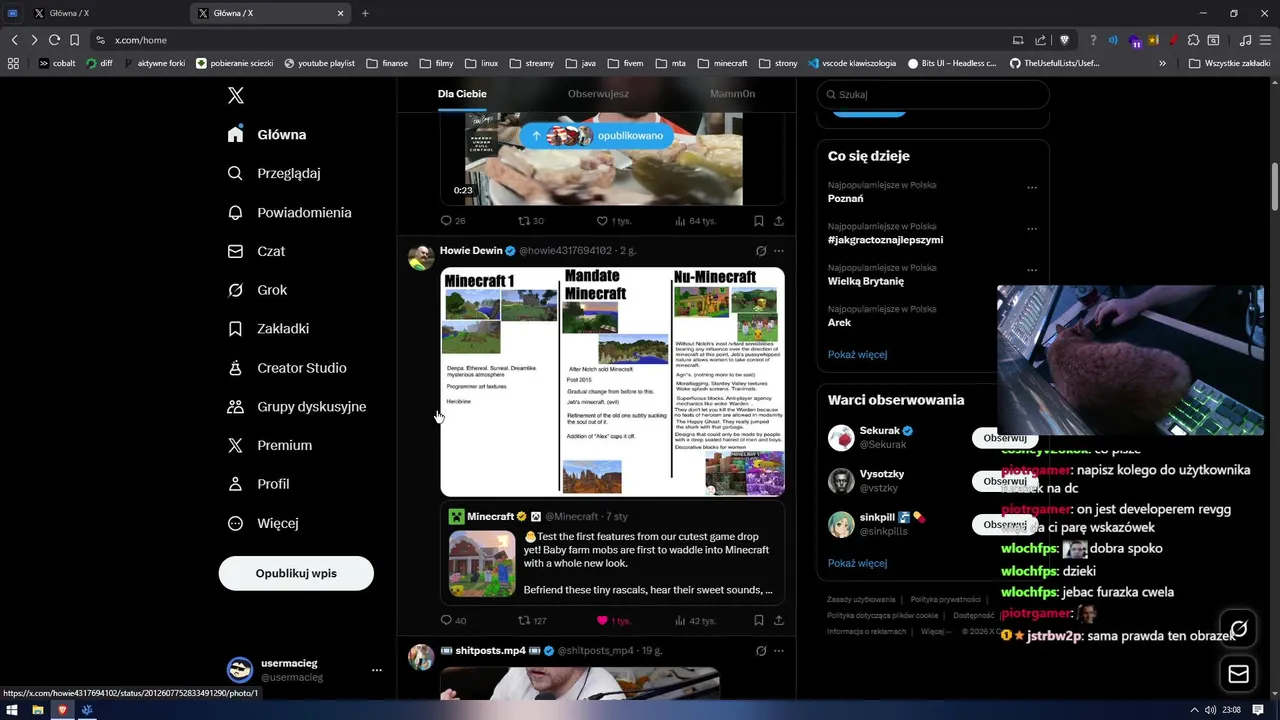Switch to the Dla Ciebie tab
Viewport: 1280px width, 720px height.
pos(462,94)
